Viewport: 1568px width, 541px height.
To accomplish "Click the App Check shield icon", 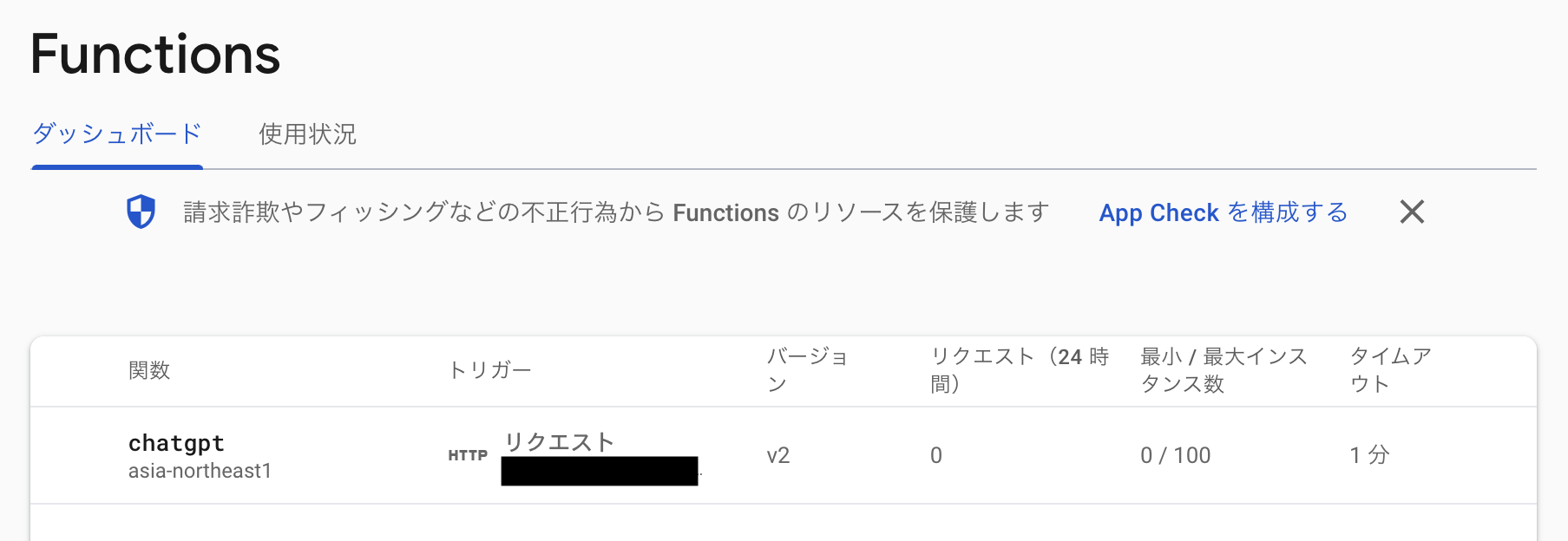I will tap(141, 212).
